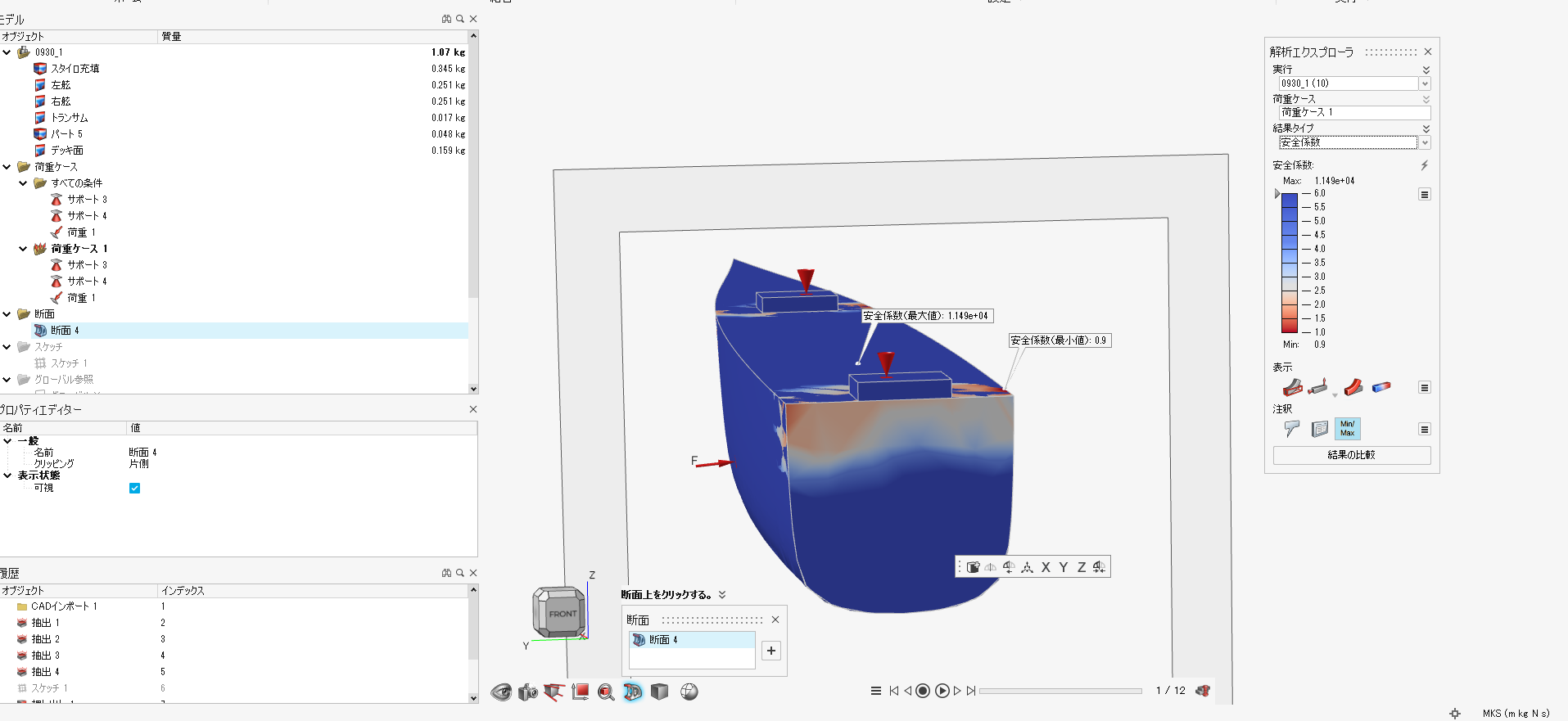Click the callout annotation icon under 注釈
This screenshot has width=1568, height=721.
(x=1292, y=428)
